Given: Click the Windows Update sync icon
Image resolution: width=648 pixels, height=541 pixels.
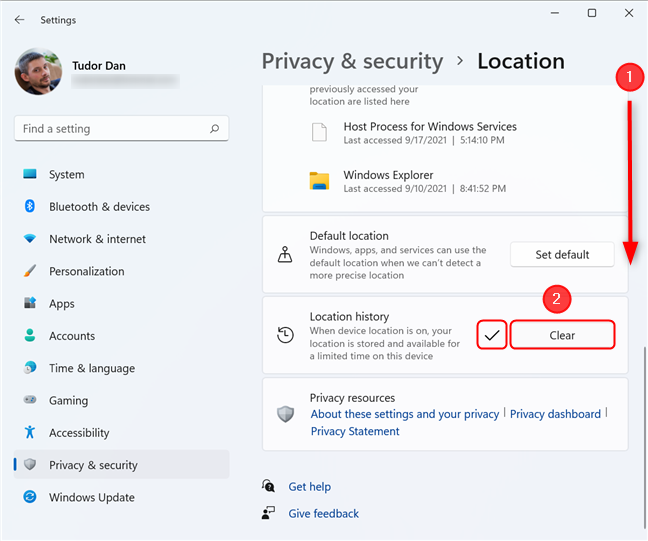Looking at the screenshot, I should pyautogui.click(x=30, y=496).
